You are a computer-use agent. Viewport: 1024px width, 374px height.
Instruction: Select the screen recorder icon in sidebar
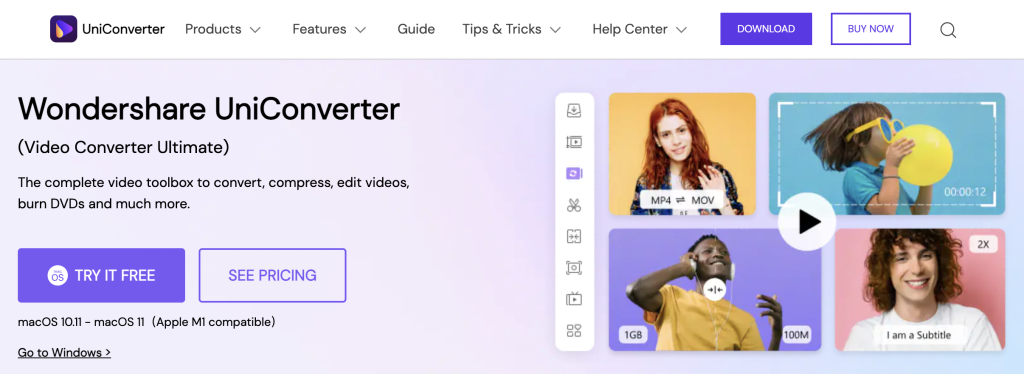574,268
